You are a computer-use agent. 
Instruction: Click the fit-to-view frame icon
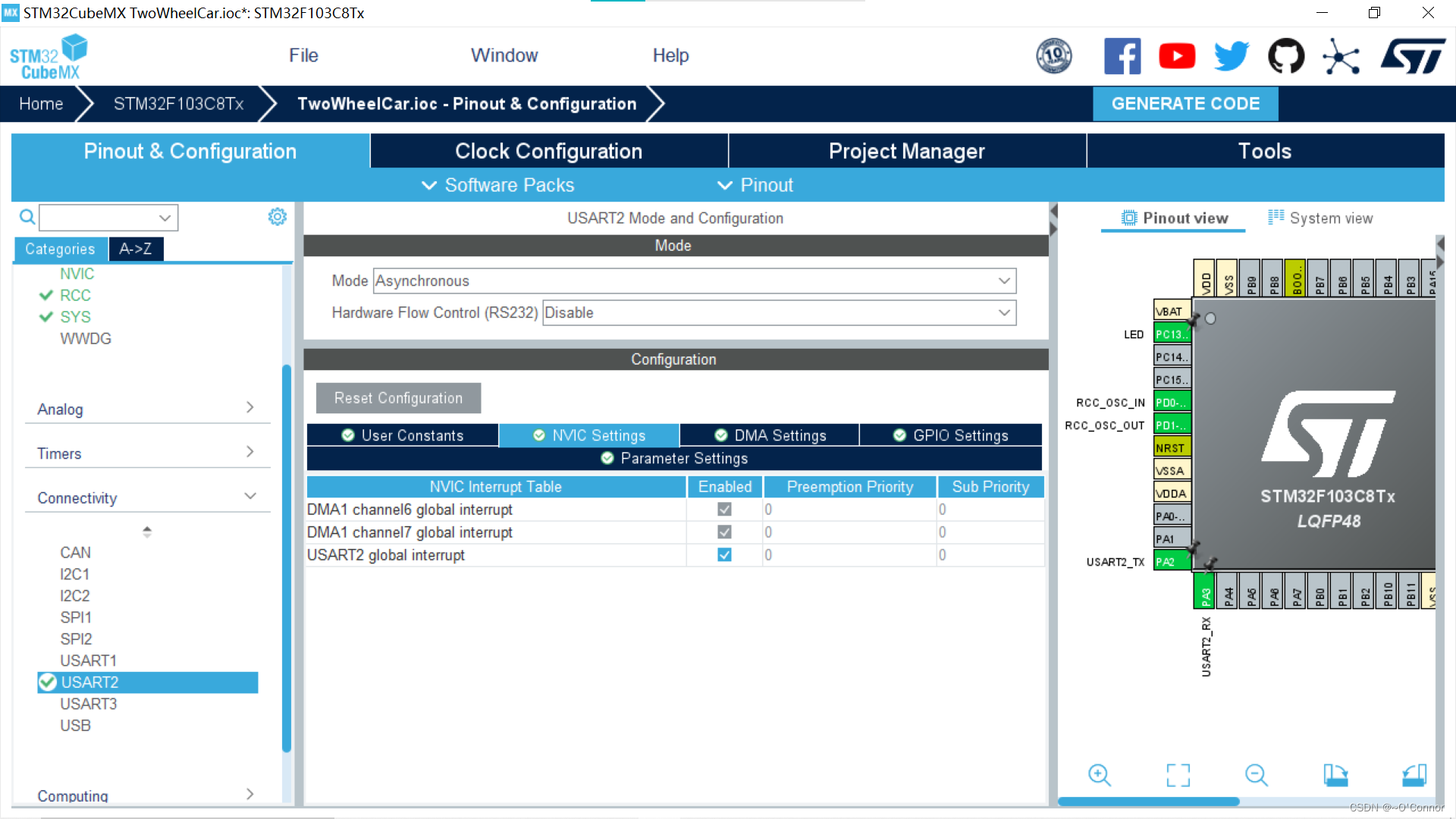point(1178,775)
